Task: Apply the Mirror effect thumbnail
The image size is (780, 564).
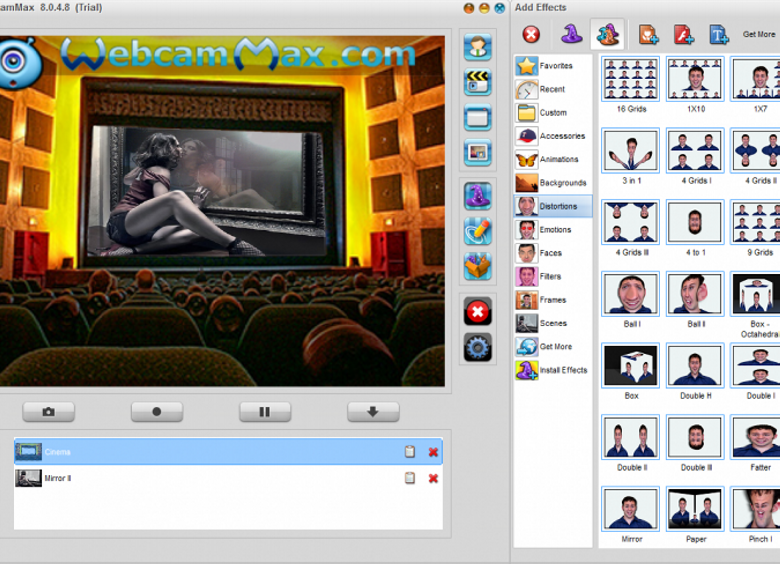Action: pyautogui.click(x=631, y=508)
